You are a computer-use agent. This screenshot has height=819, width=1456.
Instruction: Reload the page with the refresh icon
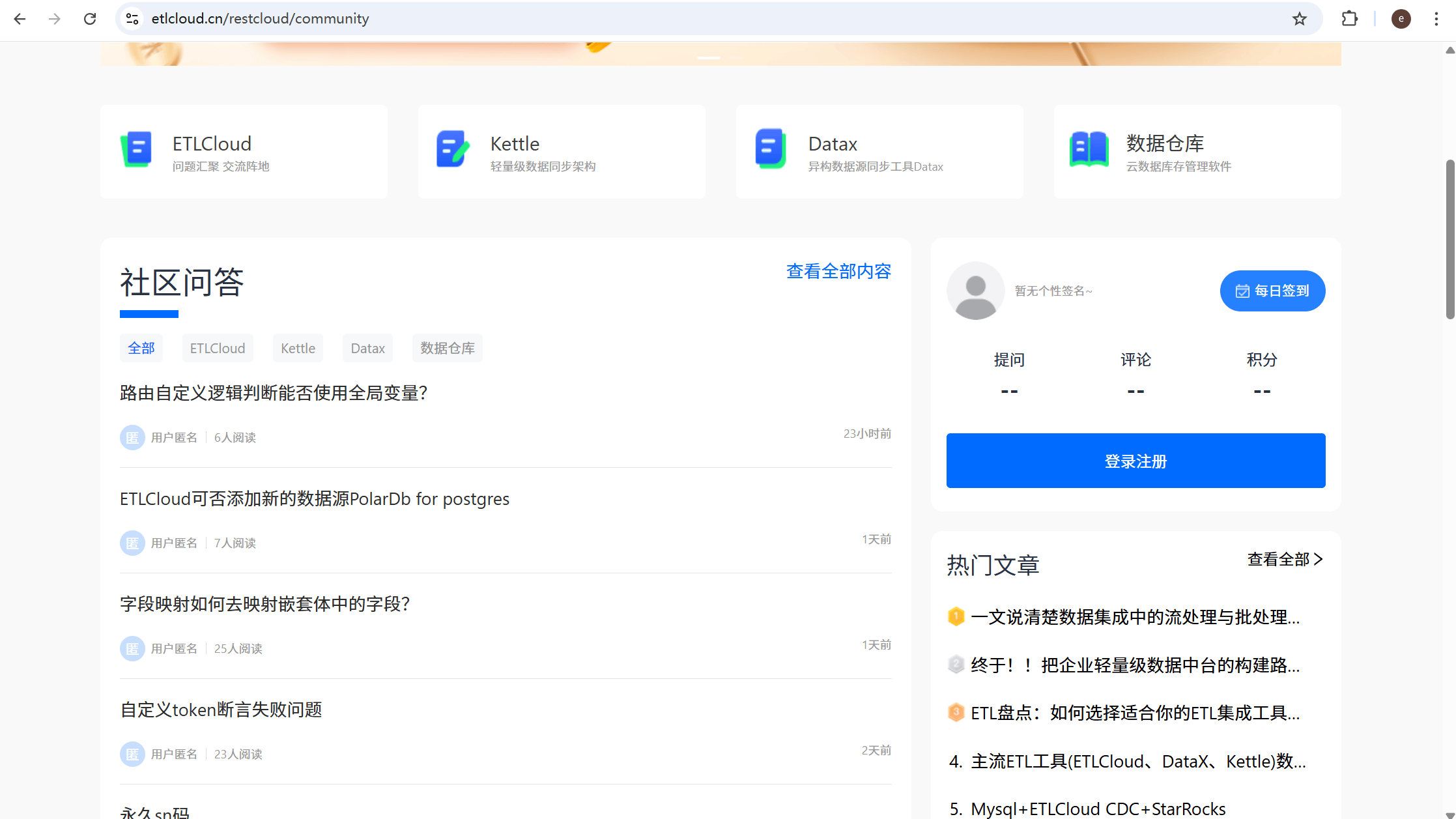click(90, 19)
